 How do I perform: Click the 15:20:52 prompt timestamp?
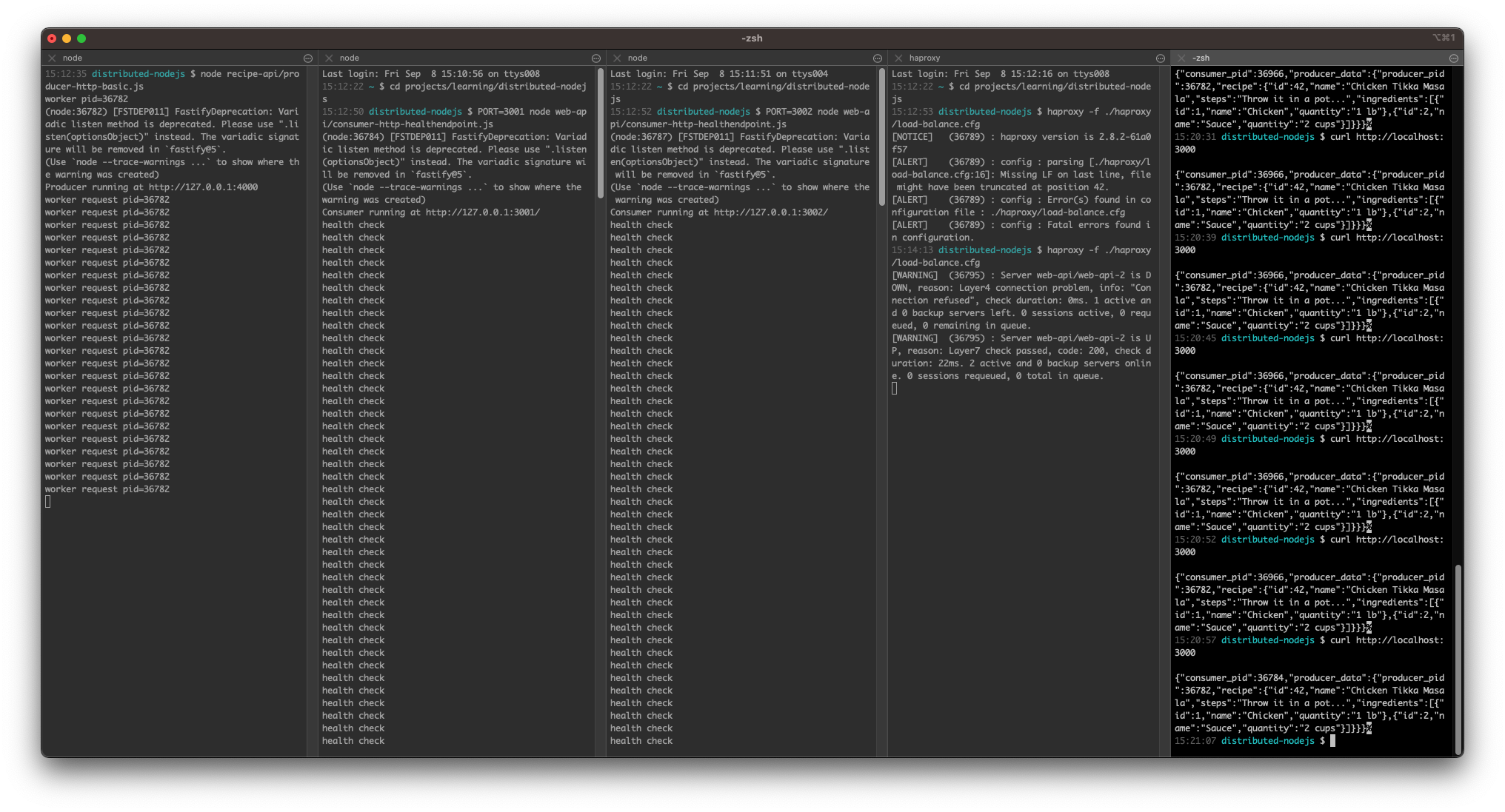click(x=1195, y=539)
